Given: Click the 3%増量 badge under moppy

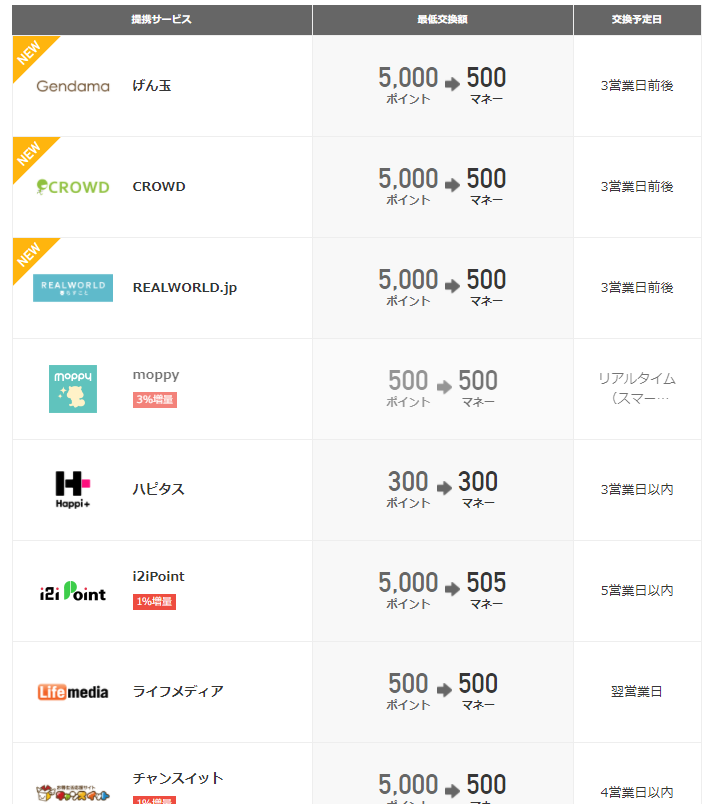Looking at the screenshot, I should click(x=155, y=399).
